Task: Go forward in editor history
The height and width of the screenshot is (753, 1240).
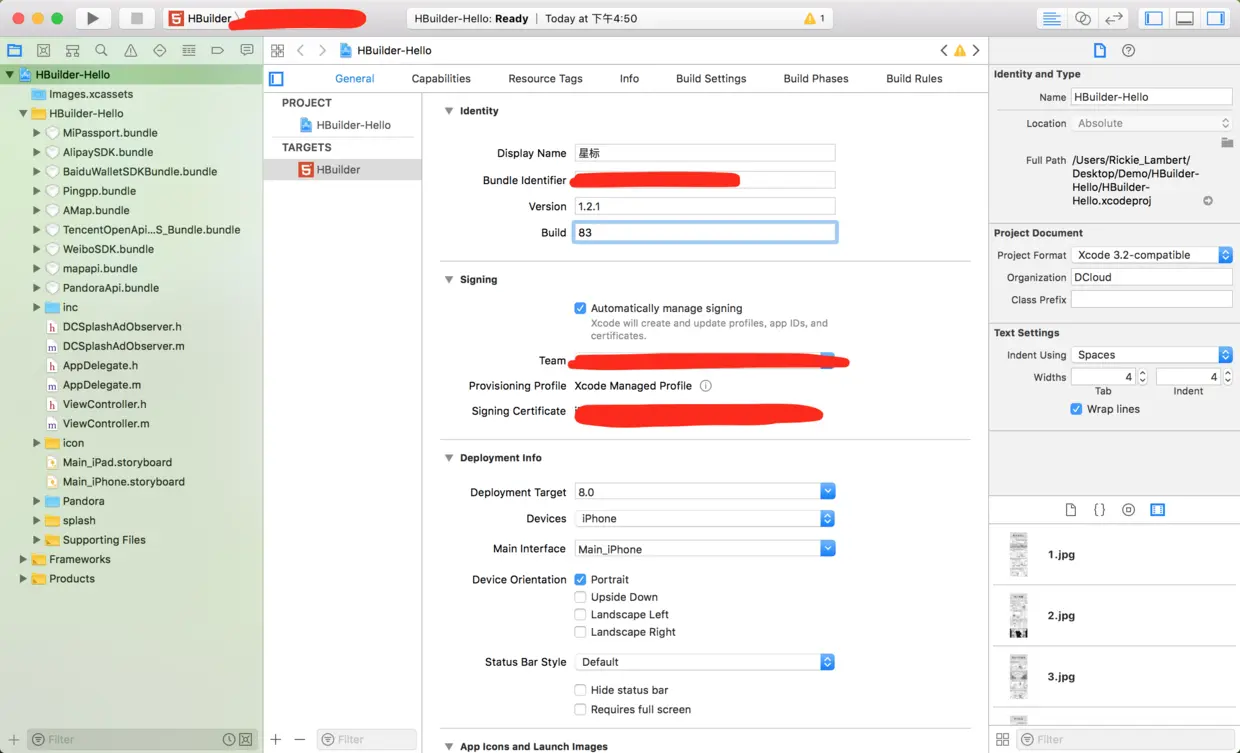Action: 322,50
